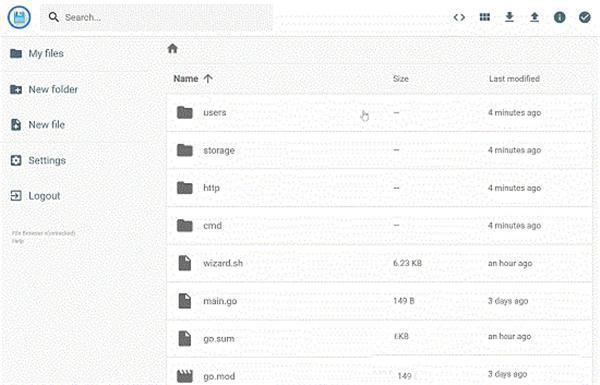Click the go.mod file icon

(x=185, y=376)
